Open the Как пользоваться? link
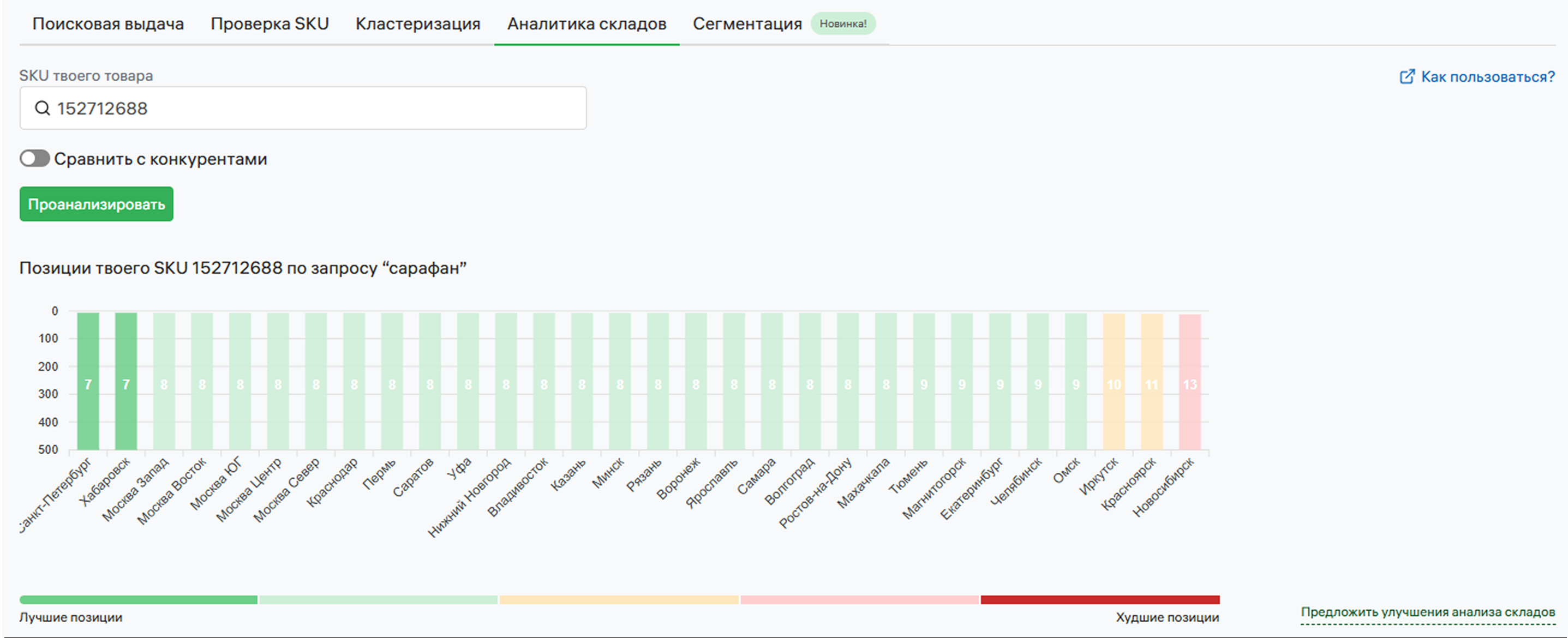This screenshot has height=638, width=1568. click(x=1487, y=77)
